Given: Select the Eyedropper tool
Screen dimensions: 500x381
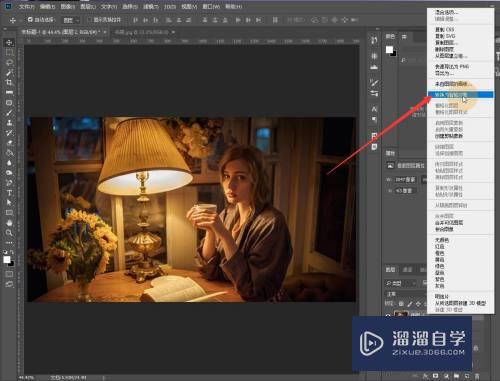Looking at the screenshot, I should [9, 92].
